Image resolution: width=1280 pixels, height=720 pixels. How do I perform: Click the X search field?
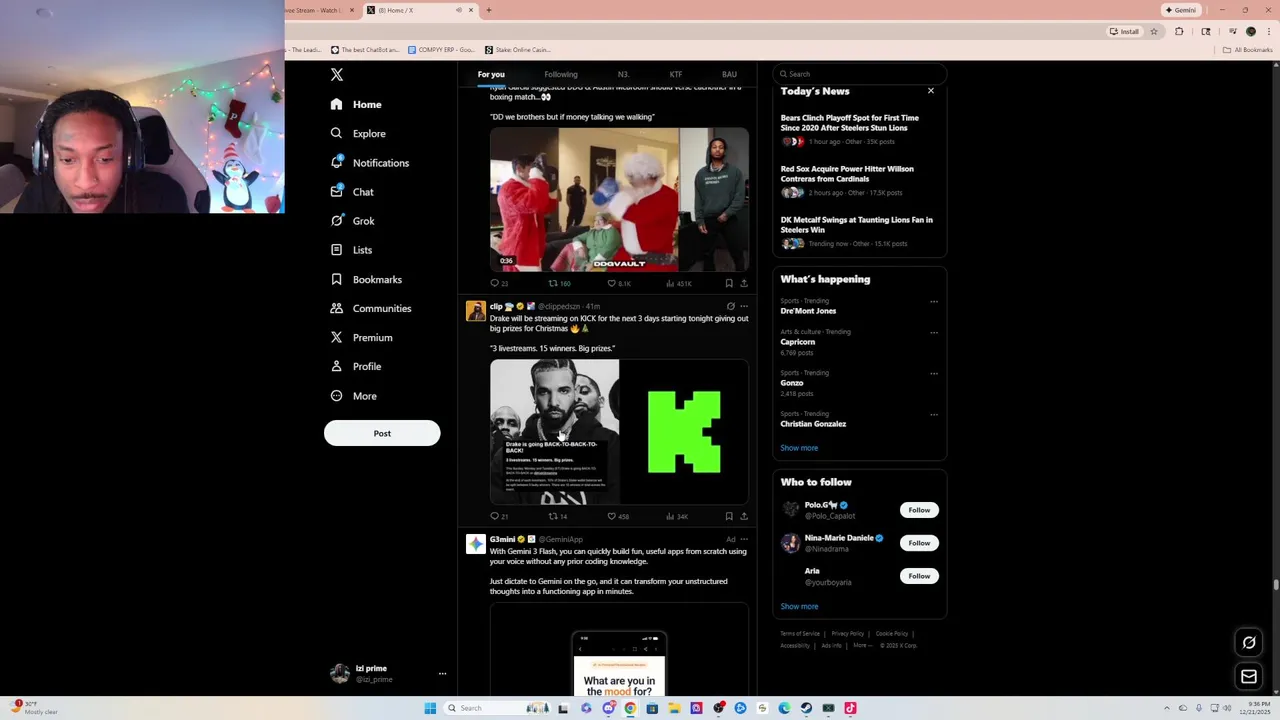[860, 74]
